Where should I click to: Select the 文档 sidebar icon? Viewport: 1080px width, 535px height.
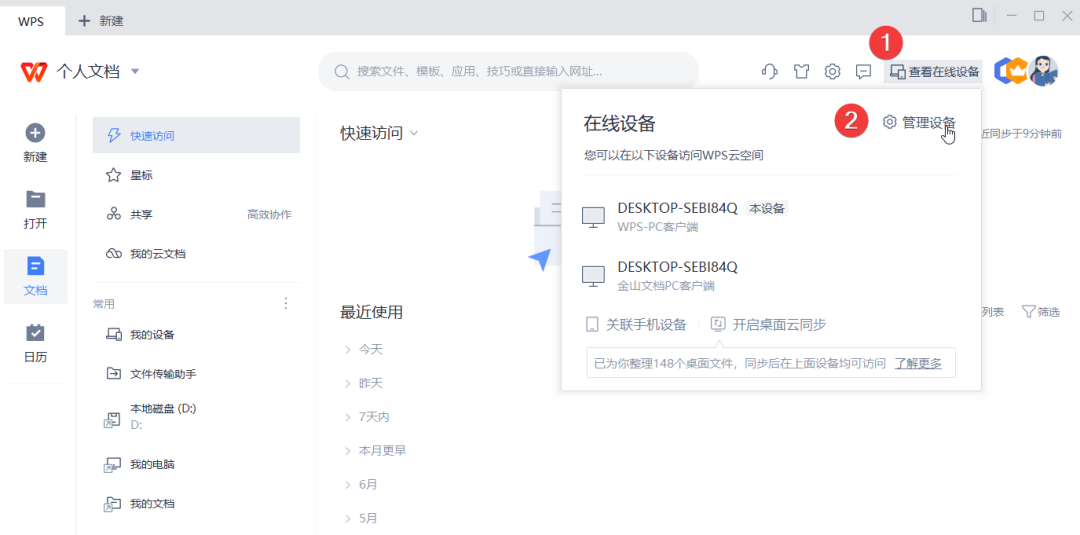[x=35, y=277]
